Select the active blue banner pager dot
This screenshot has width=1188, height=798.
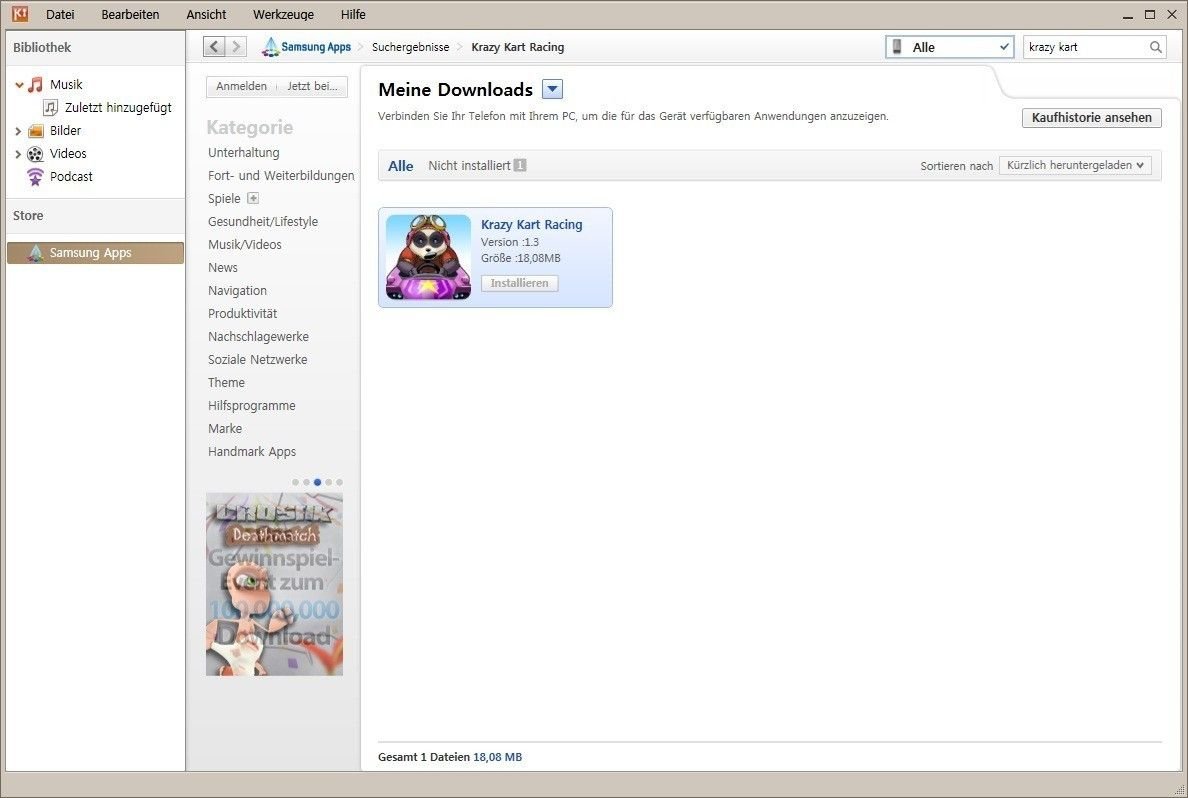(x=317, y=482)
